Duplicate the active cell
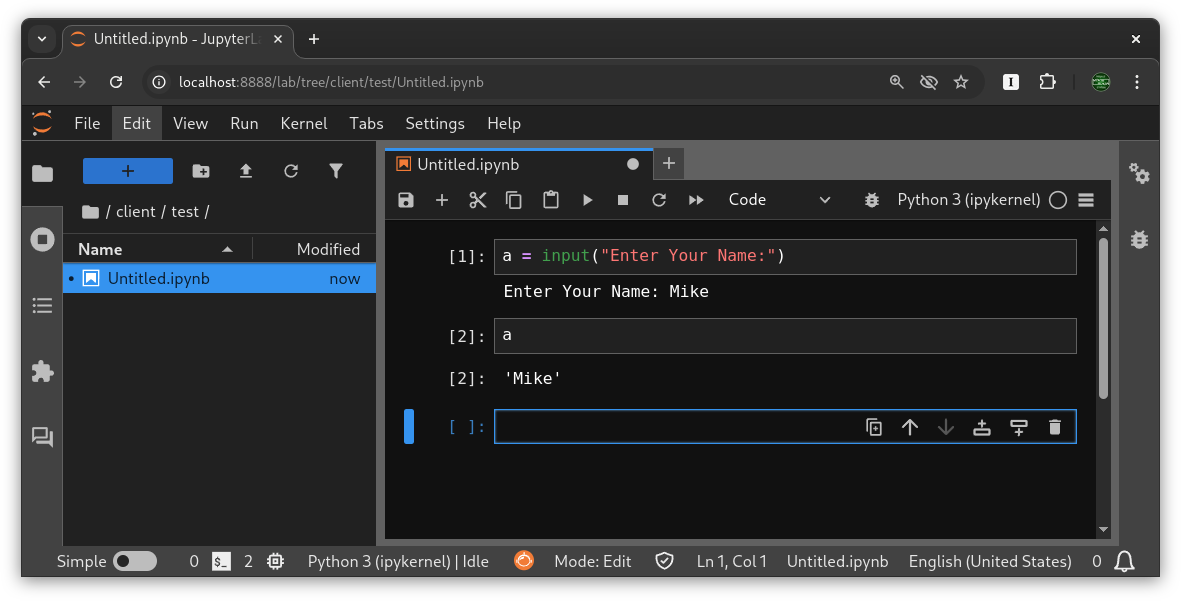This screenshot has height=601, width=1181. click(874, 427)
